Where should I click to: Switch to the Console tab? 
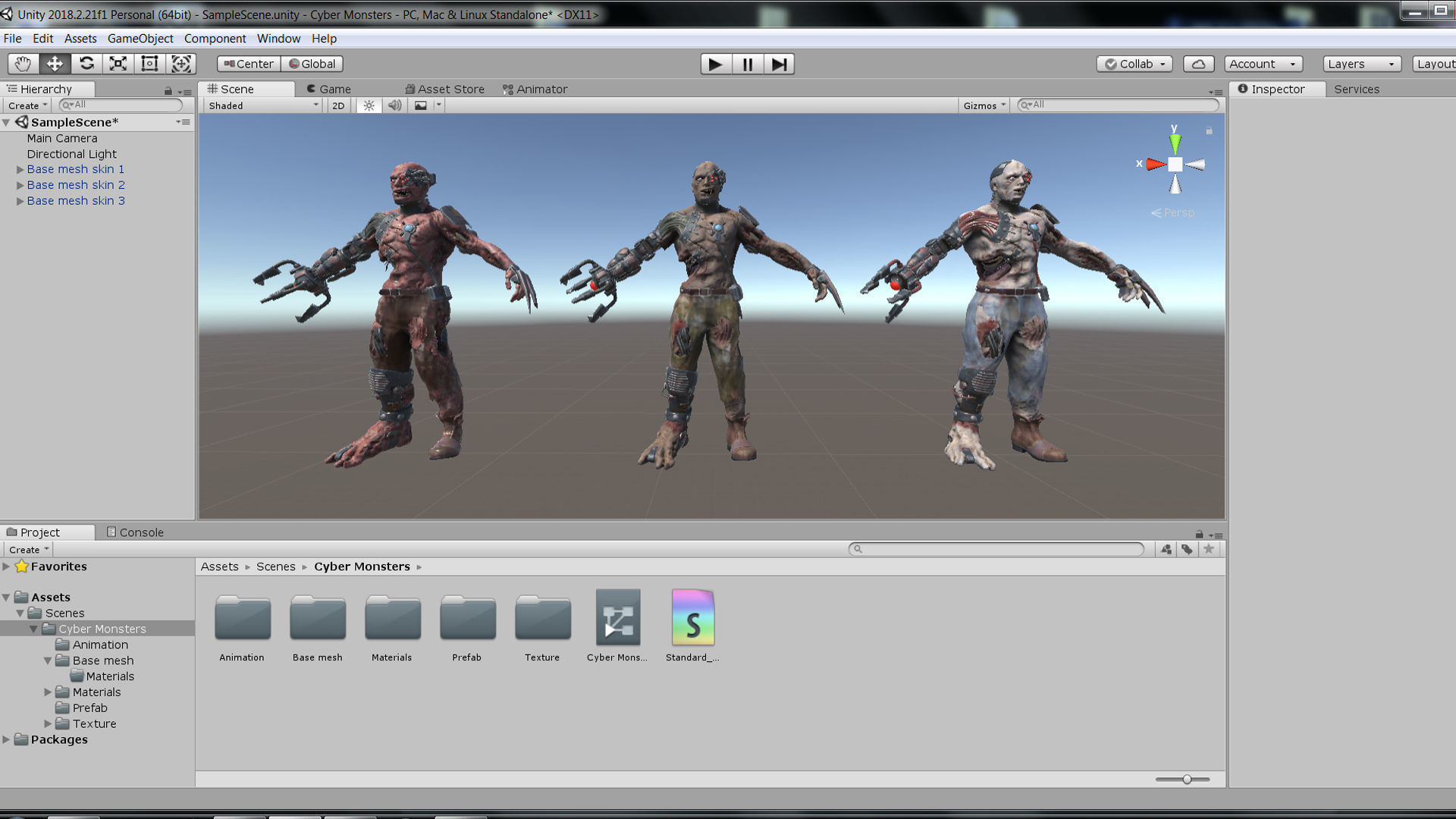135,532
